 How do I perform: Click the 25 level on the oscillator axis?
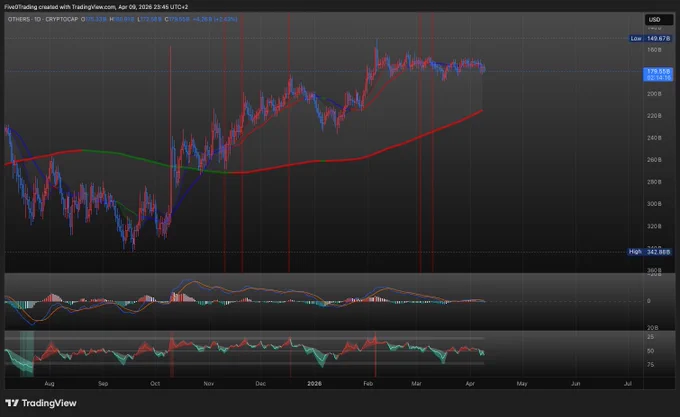pos(651,337)
